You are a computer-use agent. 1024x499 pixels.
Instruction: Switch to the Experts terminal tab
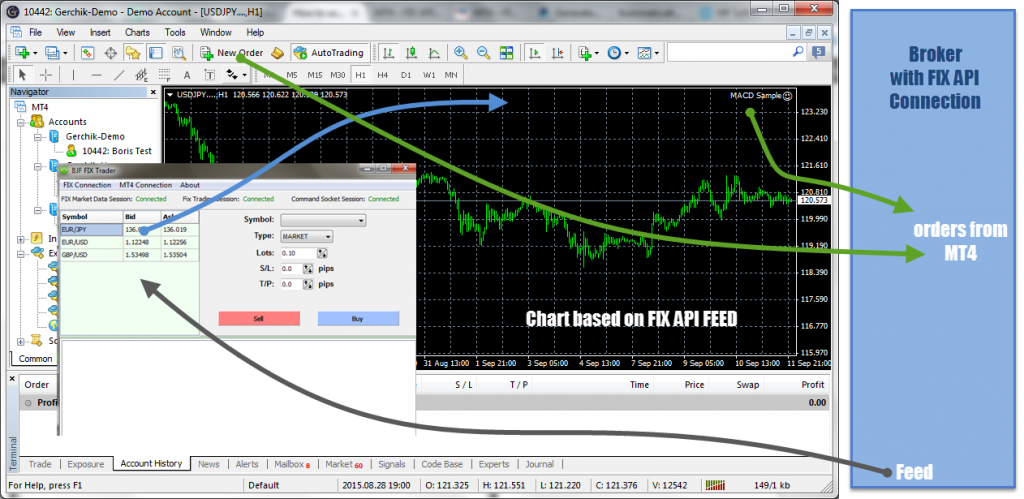tap(494, 464)
